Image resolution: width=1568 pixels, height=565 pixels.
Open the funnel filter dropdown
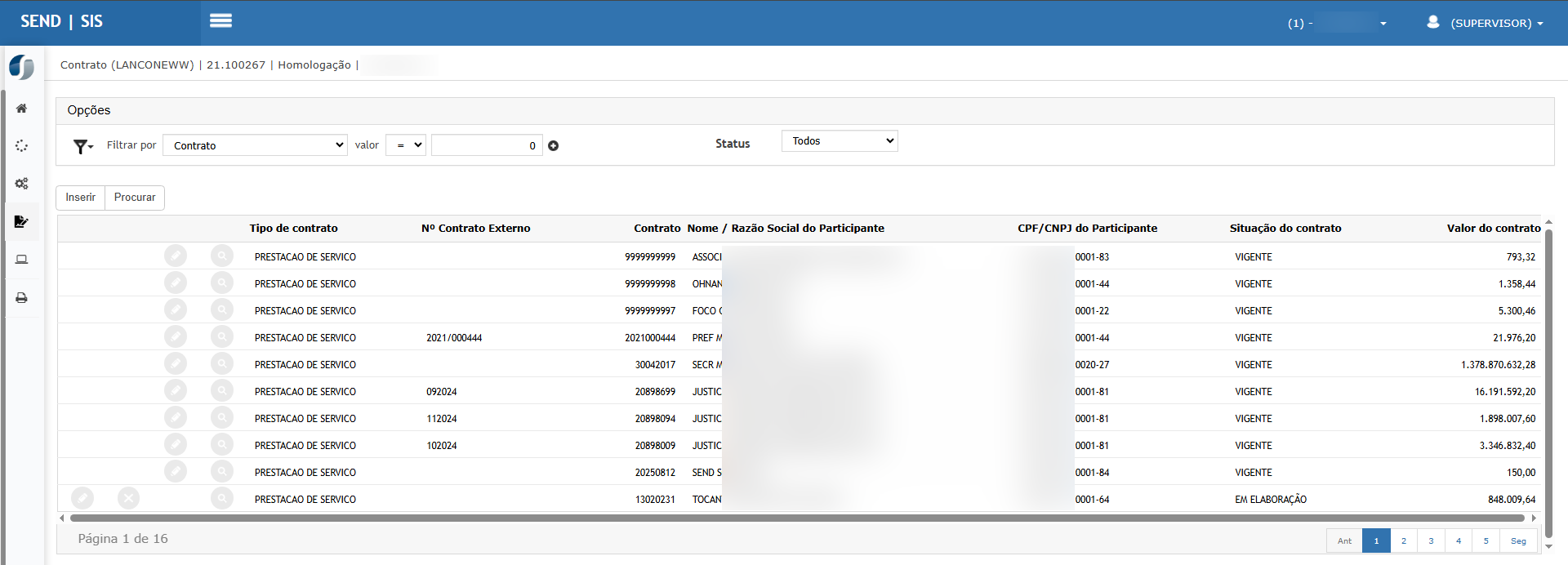tap(82, 146)
